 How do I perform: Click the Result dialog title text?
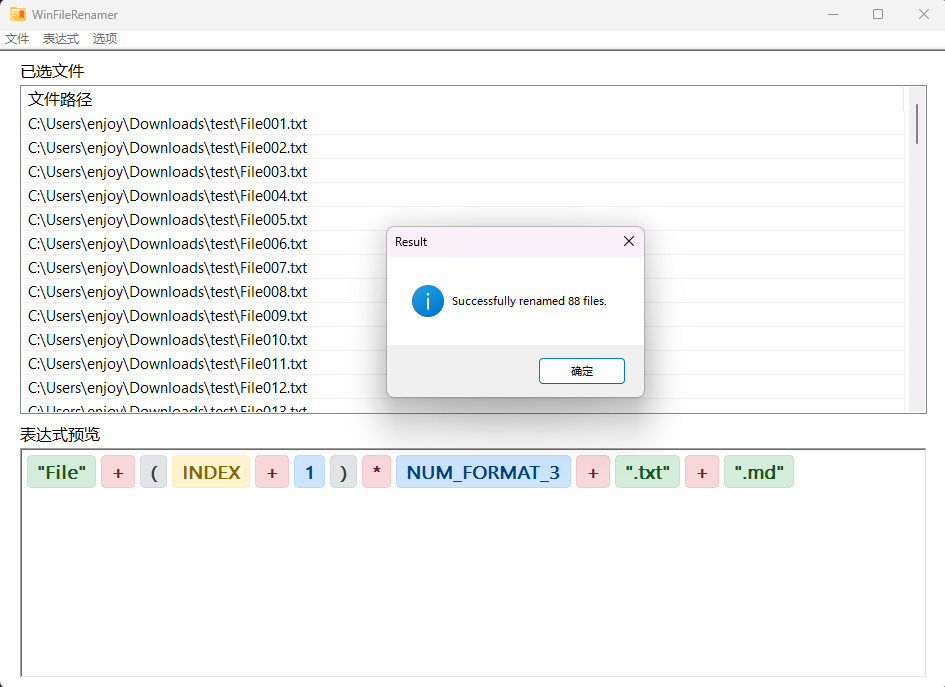(411, 242)
